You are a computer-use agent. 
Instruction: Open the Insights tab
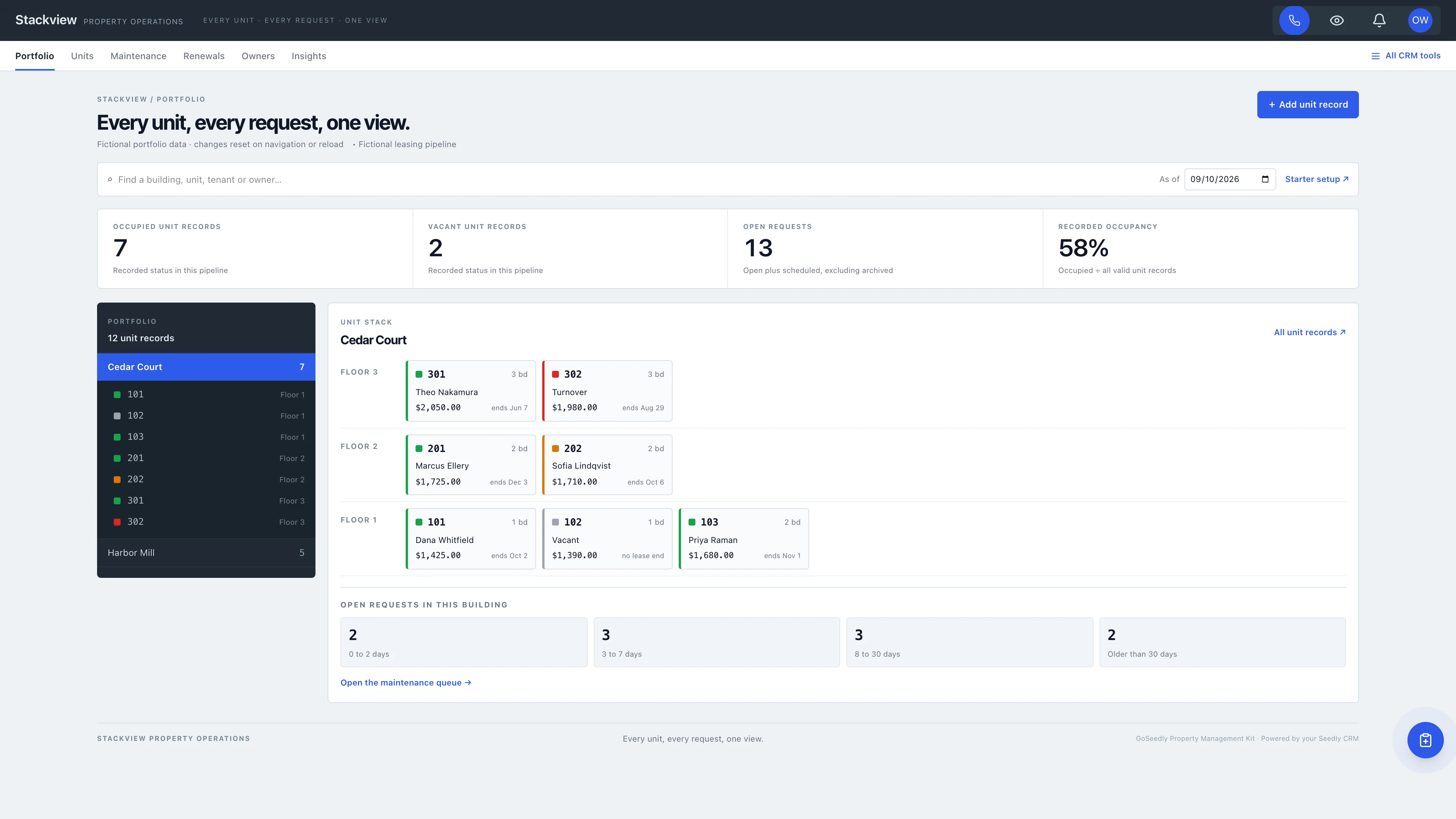tap(309, 56)
